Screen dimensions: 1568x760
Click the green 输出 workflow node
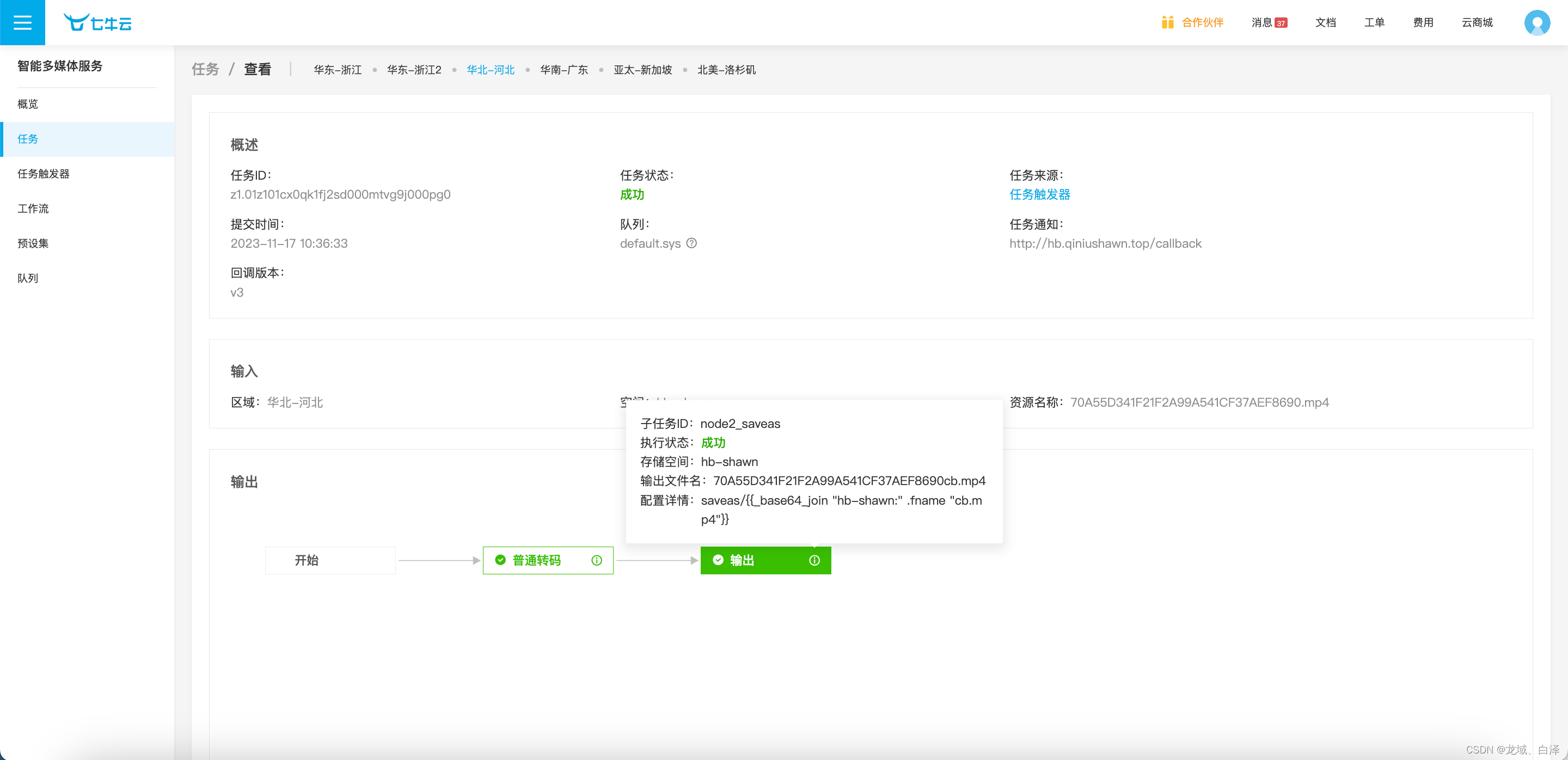coord(765,560)
